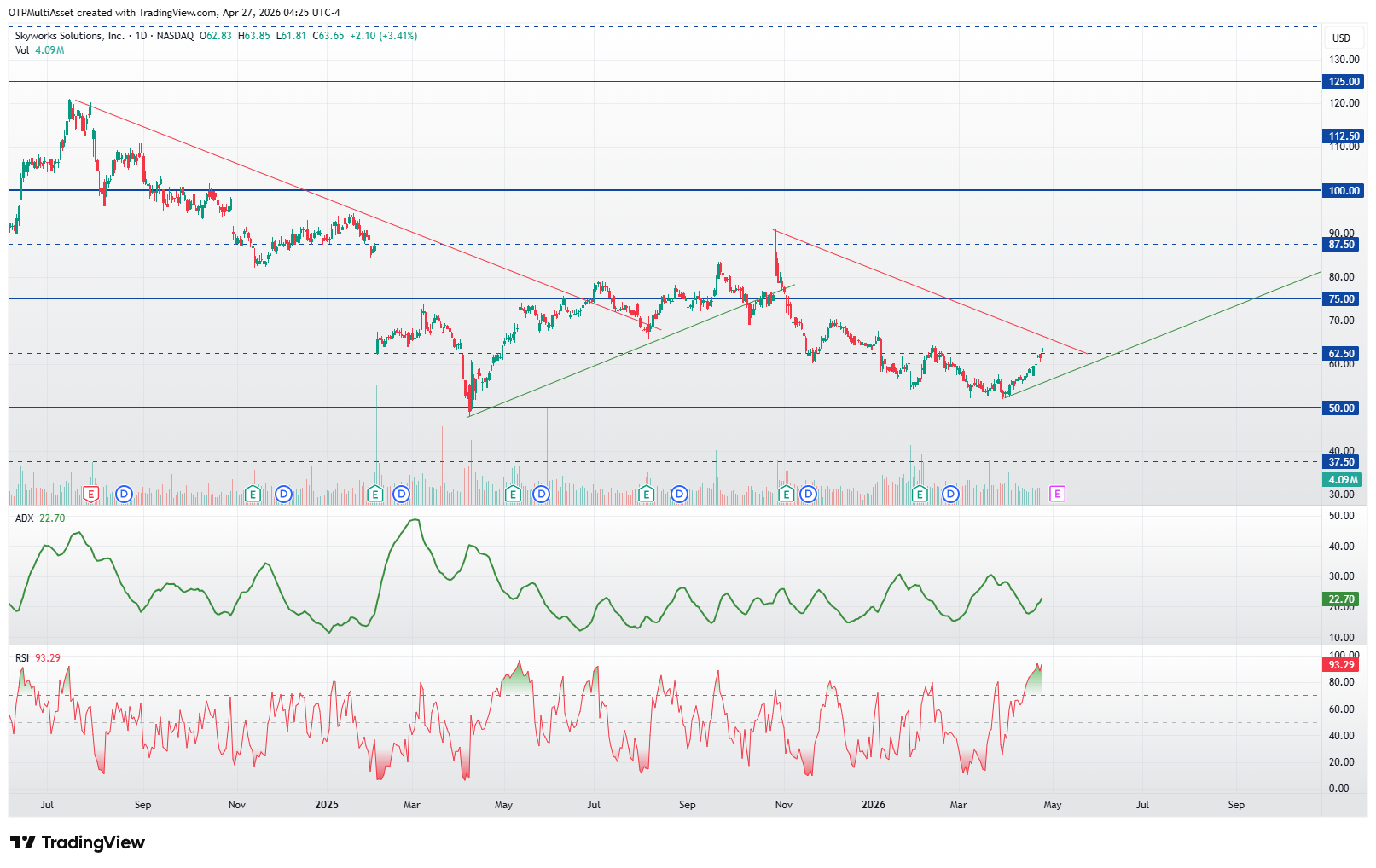Click the green earnings E marker just before Mar 2025

[x=374, y=494]
